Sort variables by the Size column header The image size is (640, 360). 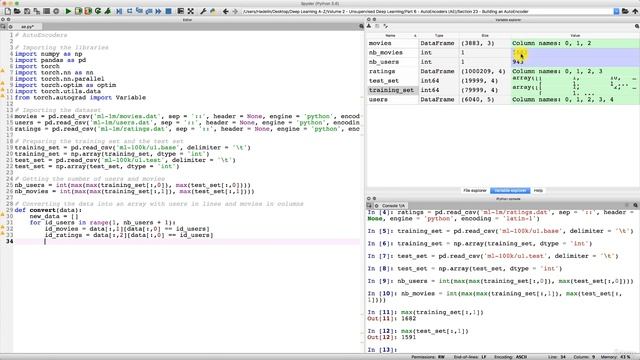(485, 36)
